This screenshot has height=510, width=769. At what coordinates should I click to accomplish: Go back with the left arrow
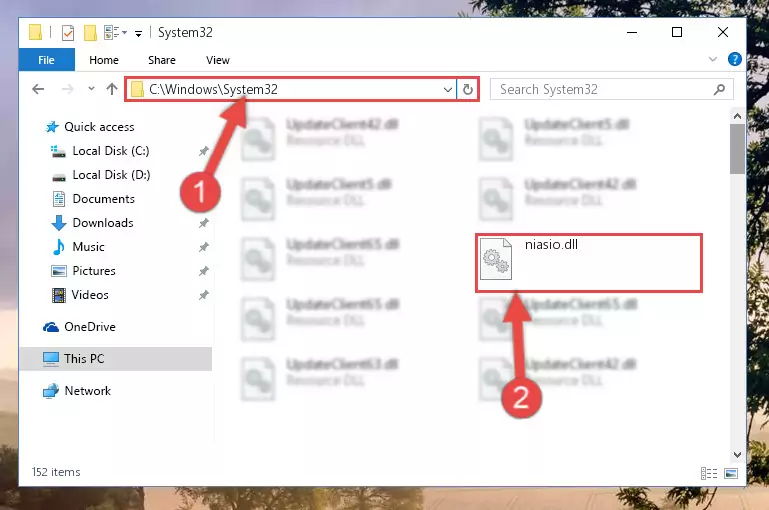point(38,89)
